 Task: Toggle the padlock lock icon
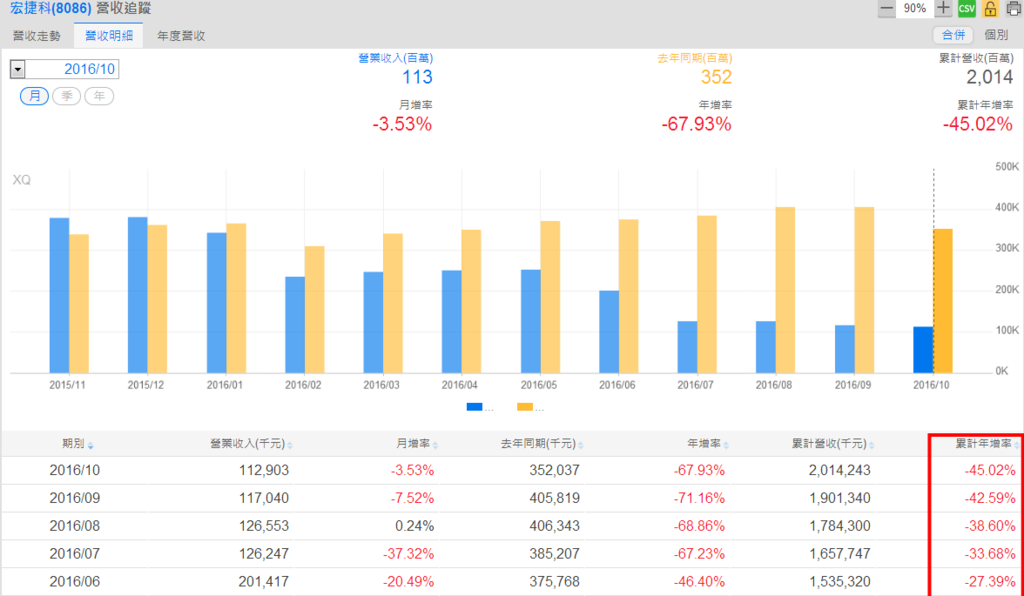click(990, 8)
